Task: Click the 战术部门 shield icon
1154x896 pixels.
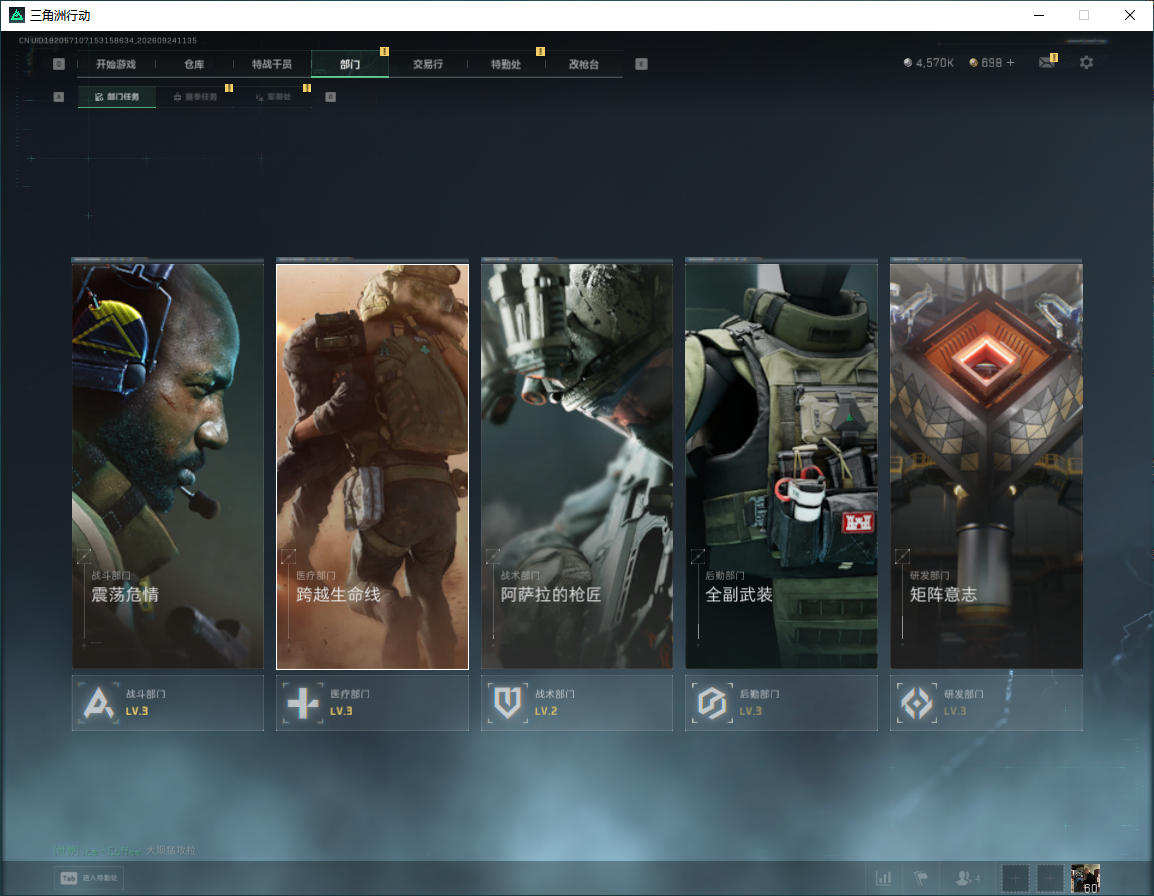Action: pyautogui.click(x=508, y=703)
